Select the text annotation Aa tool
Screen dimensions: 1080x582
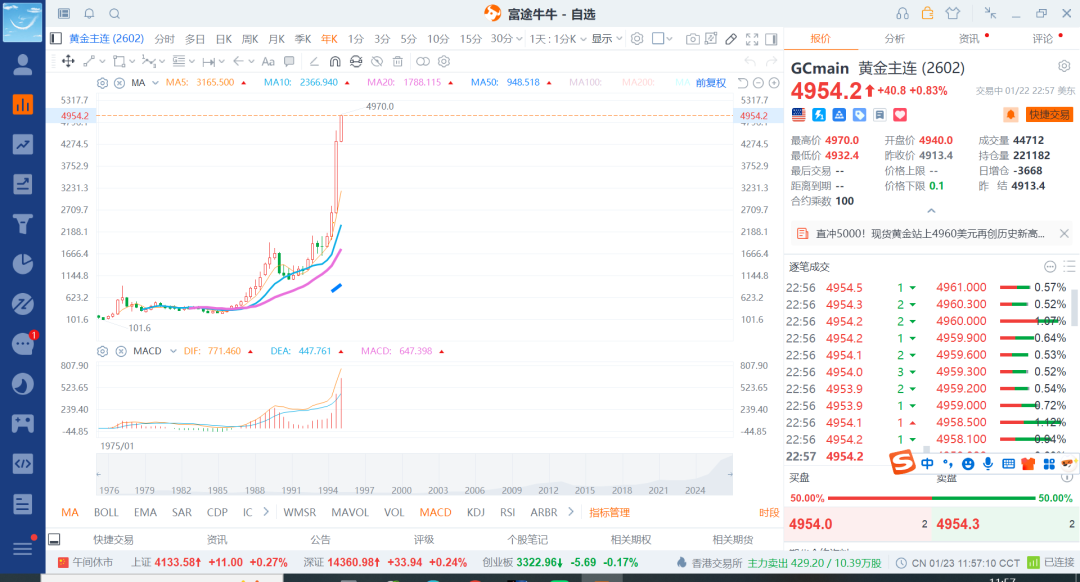[x=269, y=61]
